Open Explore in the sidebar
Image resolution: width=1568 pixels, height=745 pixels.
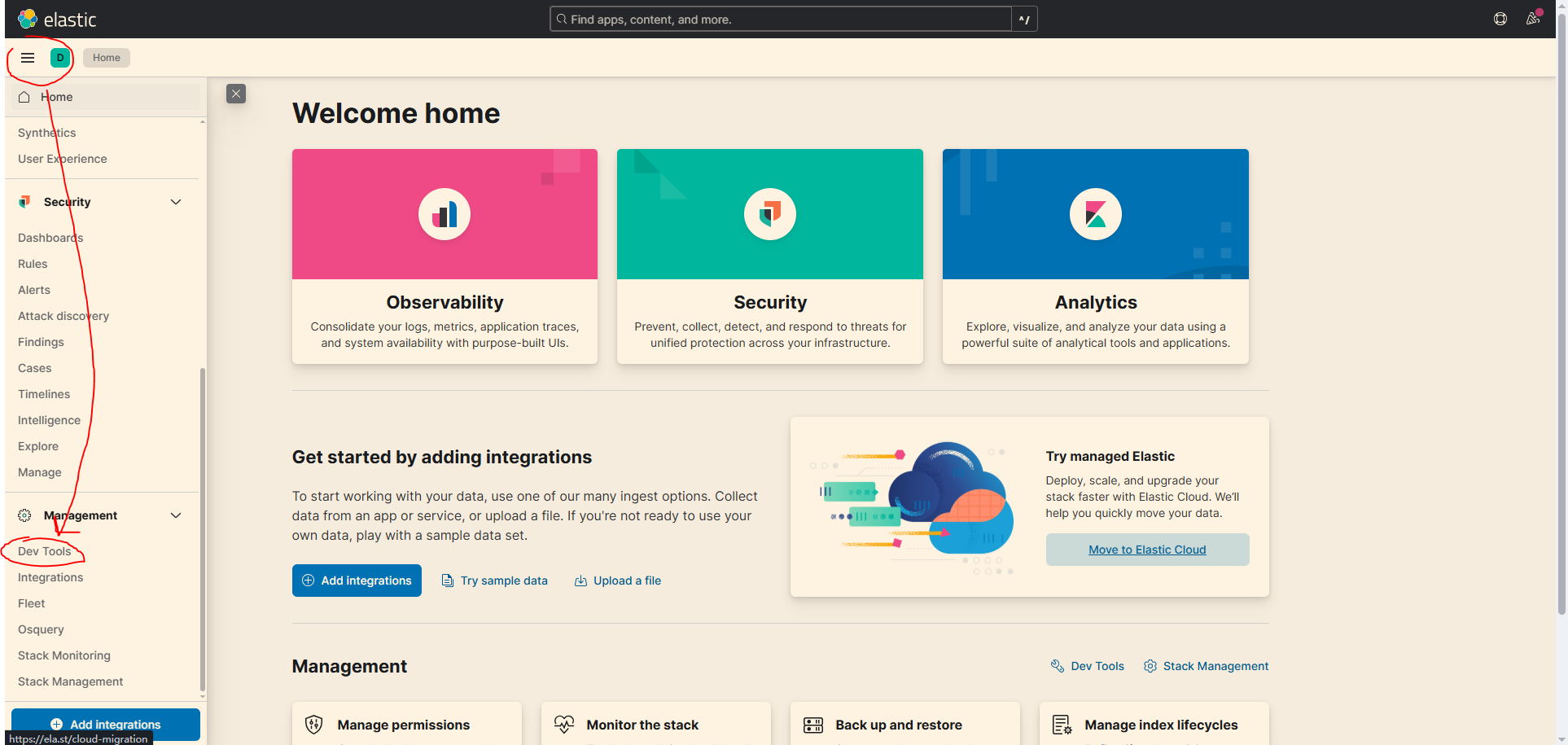tap(38, 446)
